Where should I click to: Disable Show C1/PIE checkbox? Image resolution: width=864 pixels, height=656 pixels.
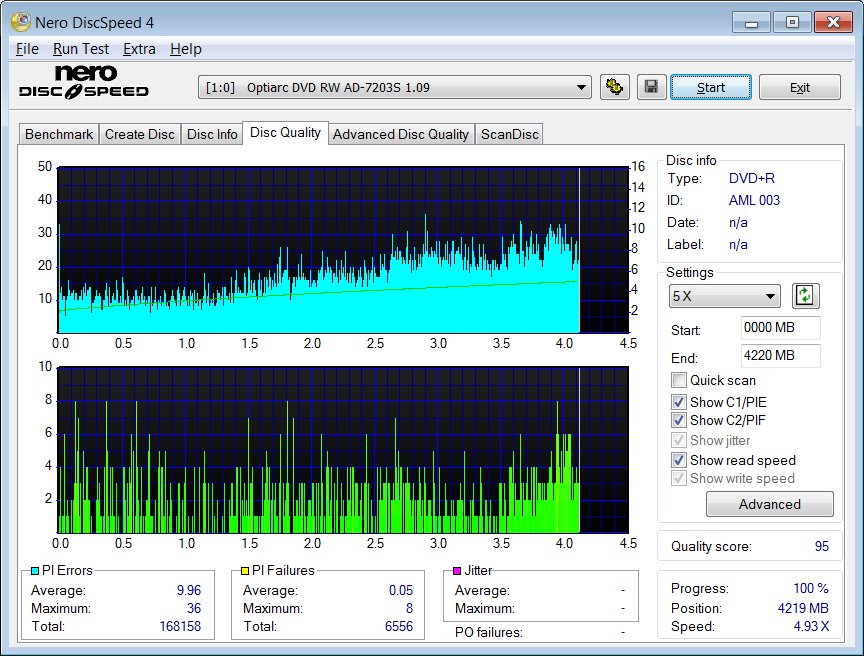pos(678,402)
